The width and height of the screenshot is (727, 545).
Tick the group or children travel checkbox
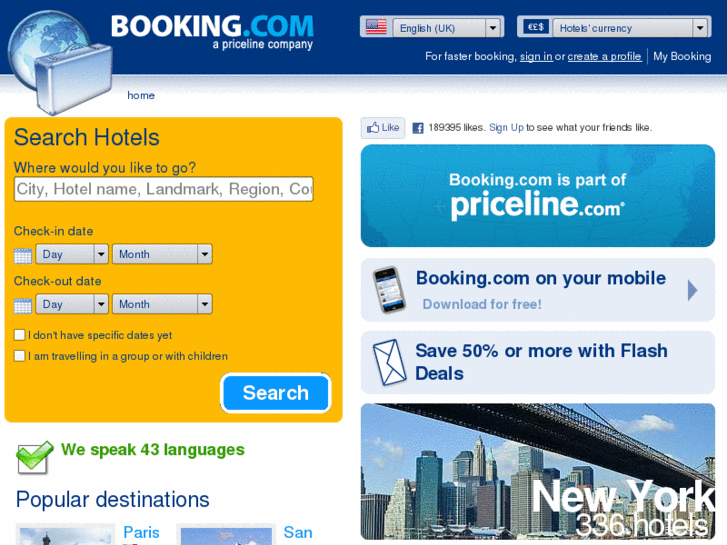[19, 356]
